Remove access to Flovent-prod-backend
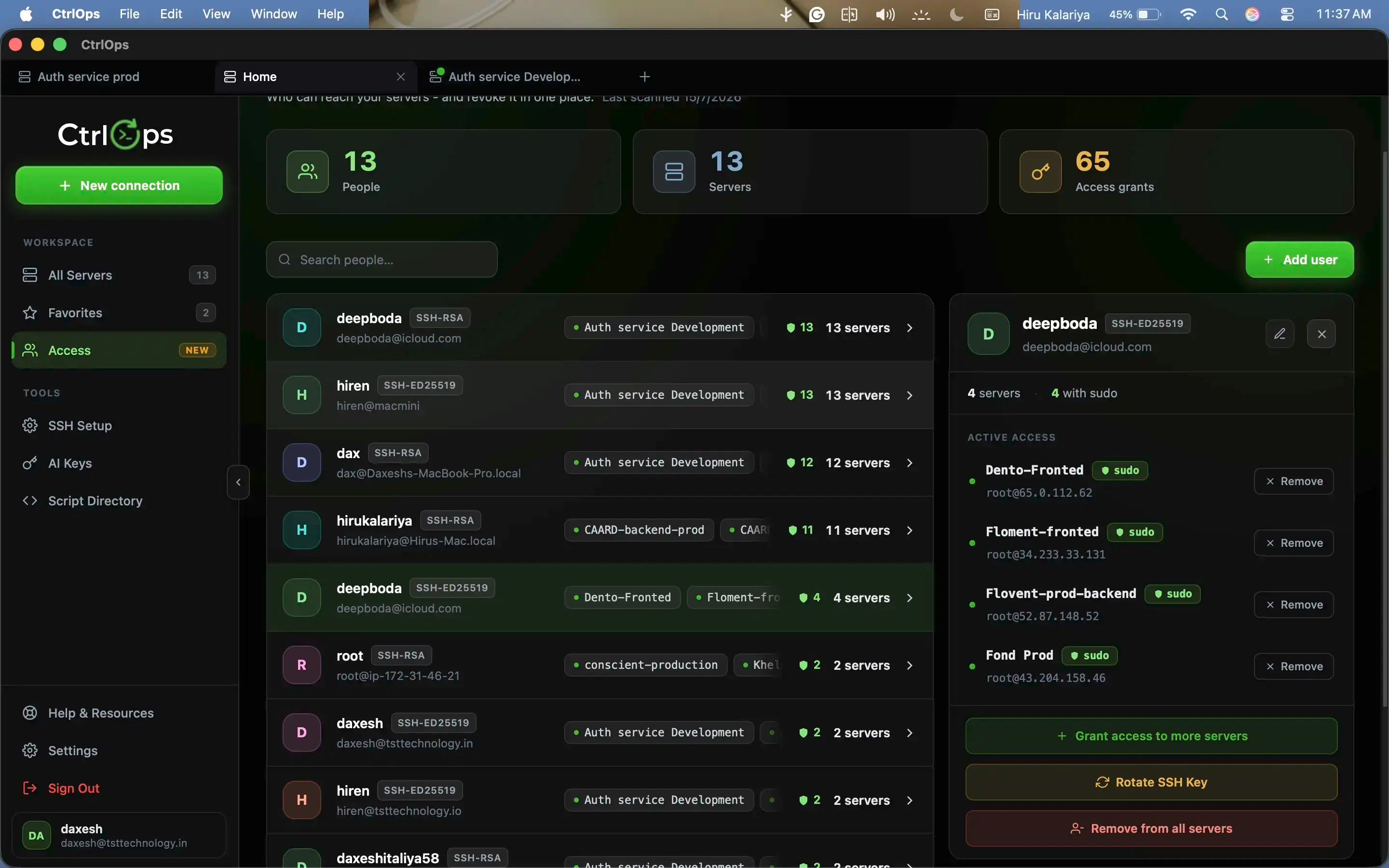The height and width of the screenshot is (868, 1389). pos(1294,605)
